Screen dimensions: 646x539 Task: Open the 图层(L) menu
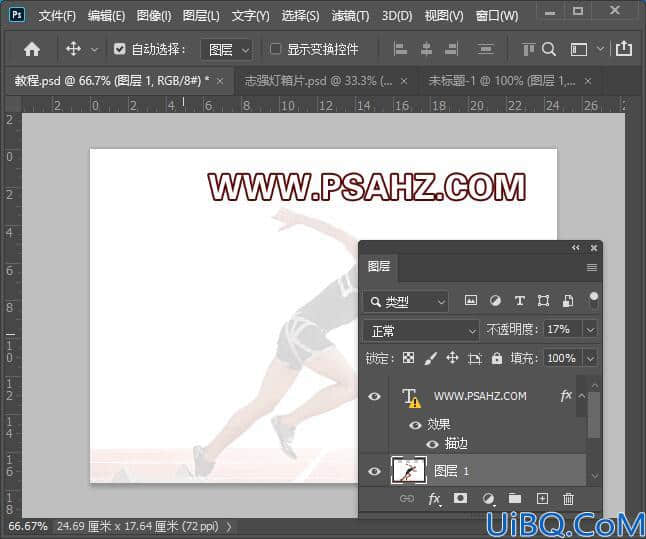pyautogui.click(x=201, y=16)
